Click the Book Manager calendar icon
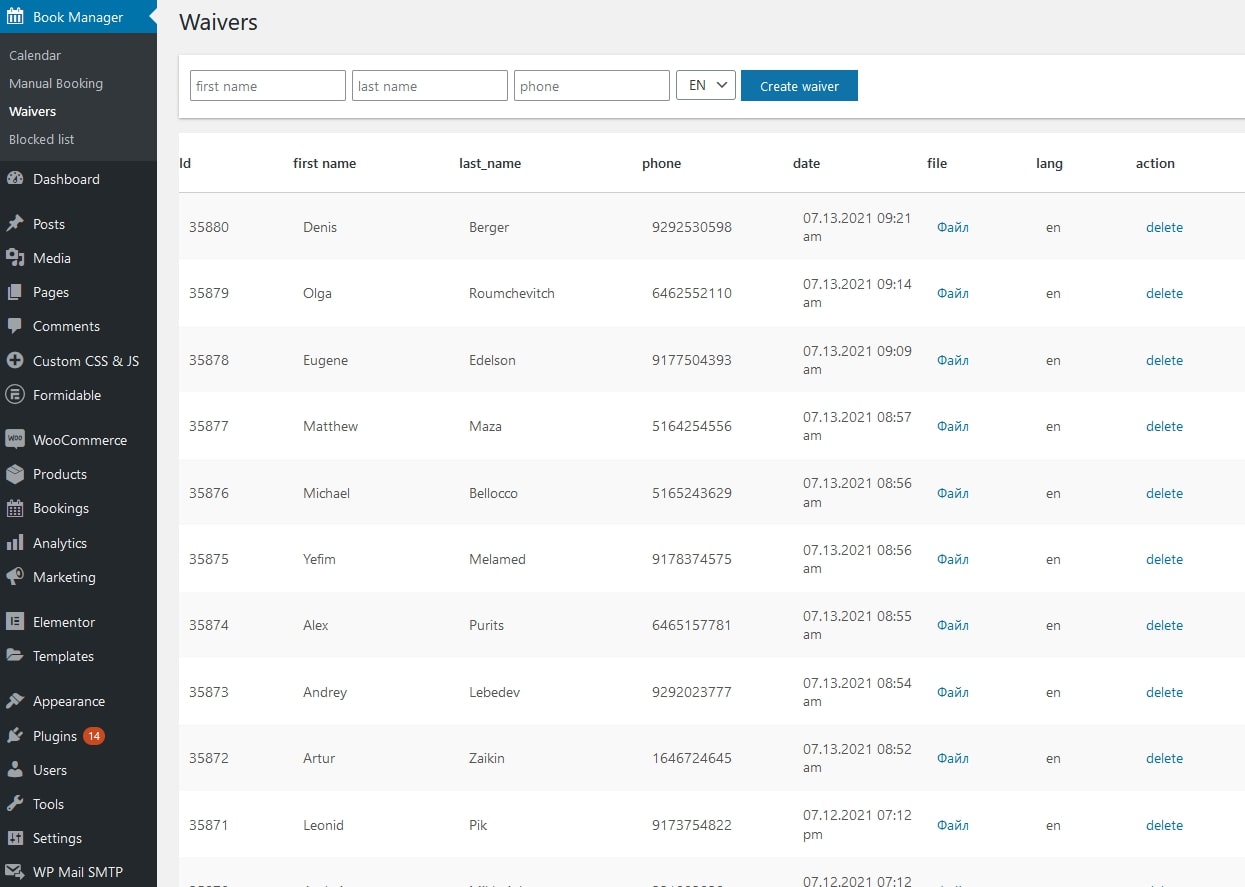Image resolution: width=1245 pixels, height=887 pixels. (15, 17)
